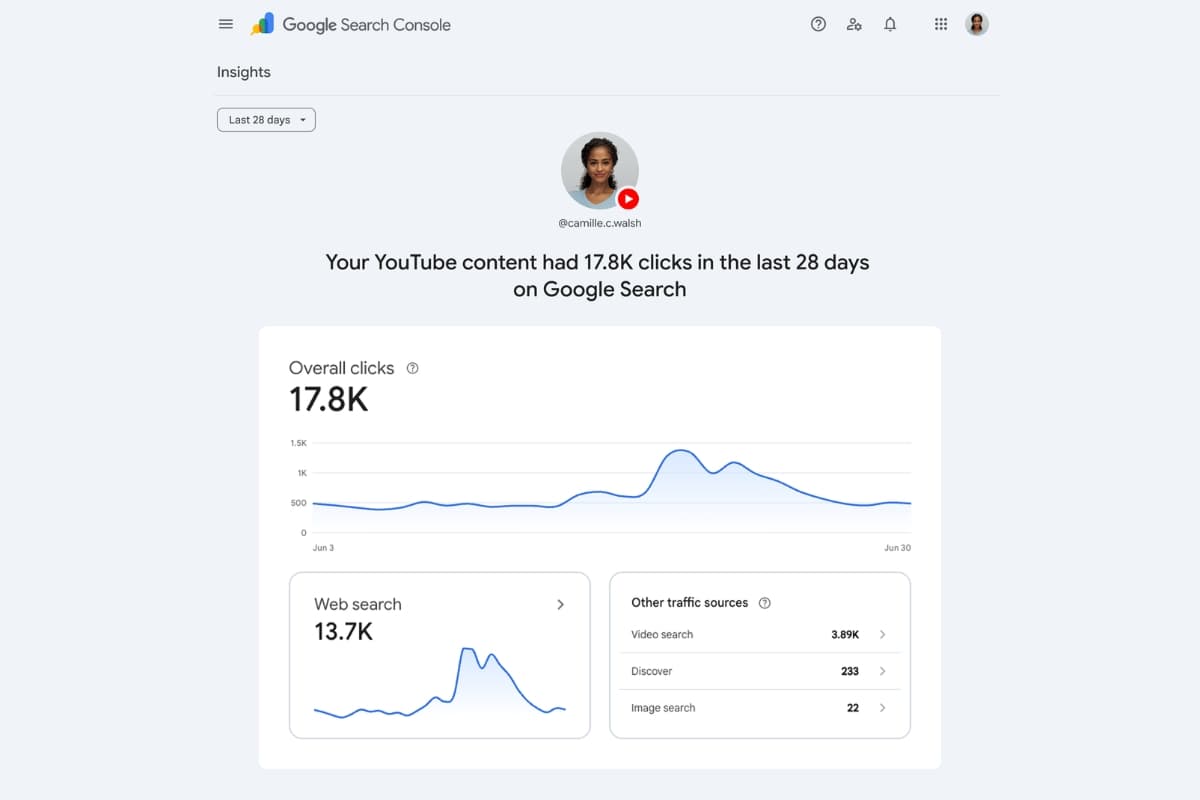
Task: Click the Other traffic sources title
Action: coord(690,603)
